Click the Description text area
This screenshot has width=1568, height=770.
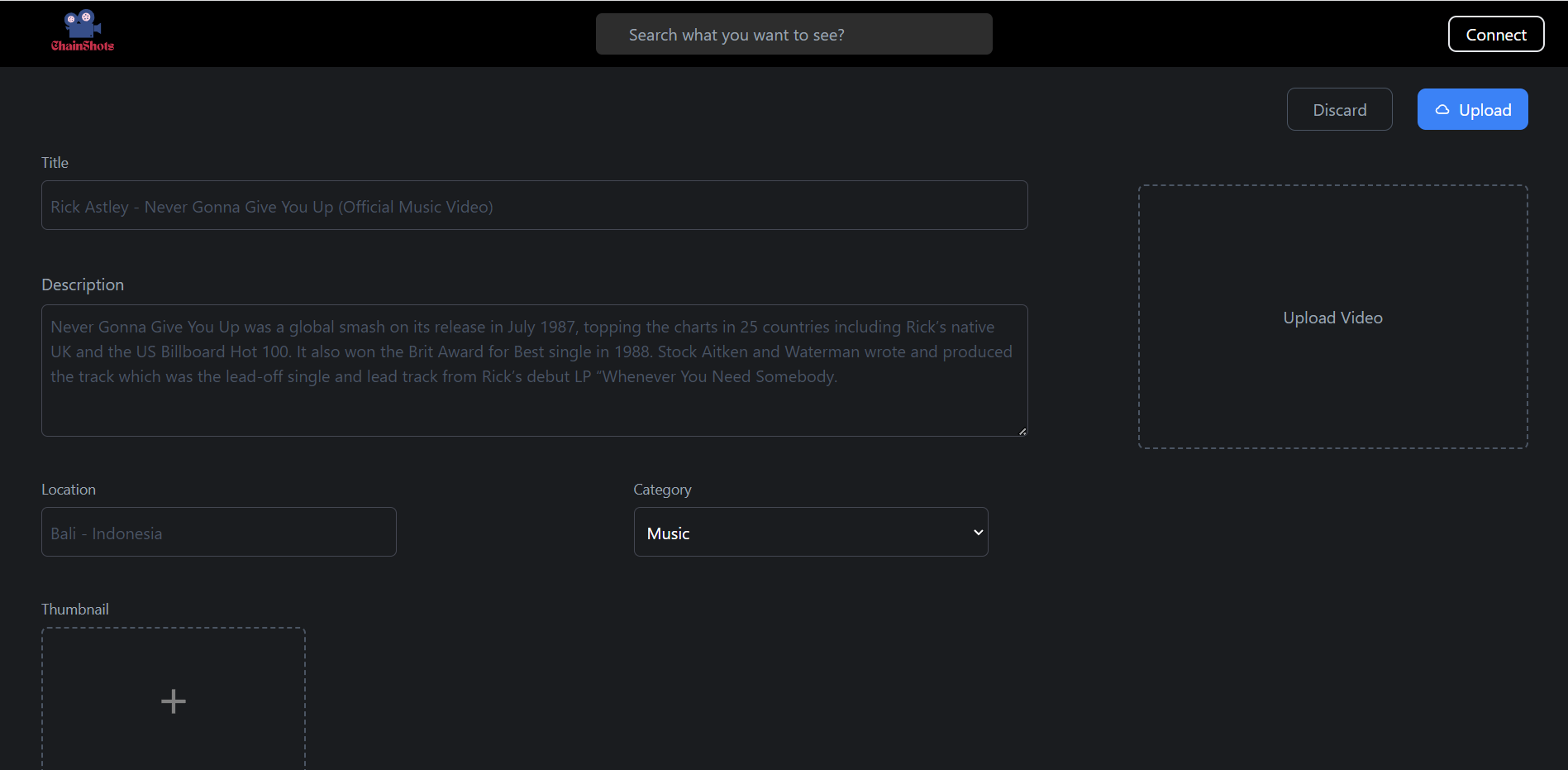(x=534, y=371)
